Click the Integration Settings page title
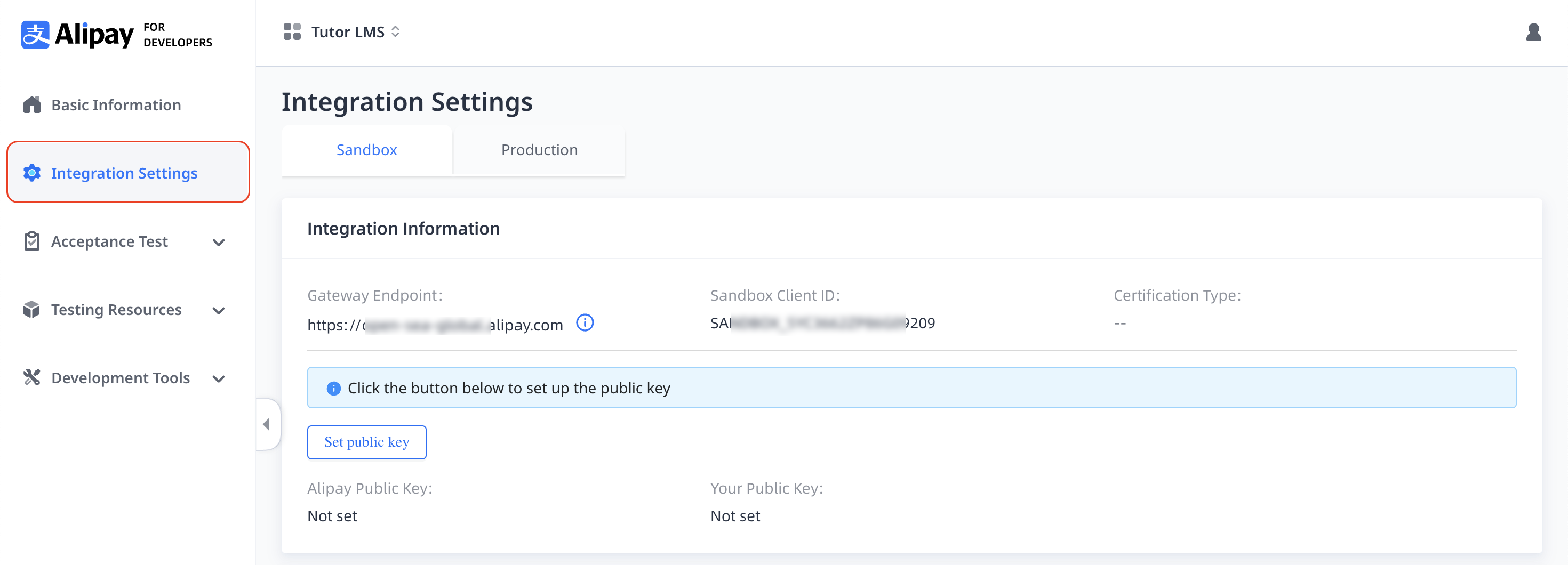Viewport: 1568px width, 565px height. pos(406,102)
